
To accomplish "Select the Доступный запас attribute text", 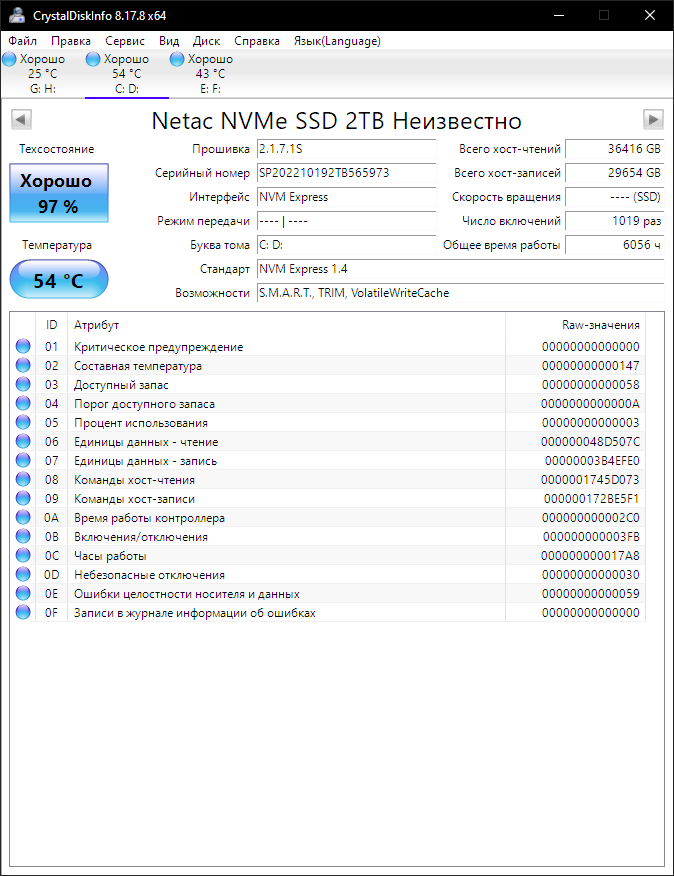I will point(121,385).
